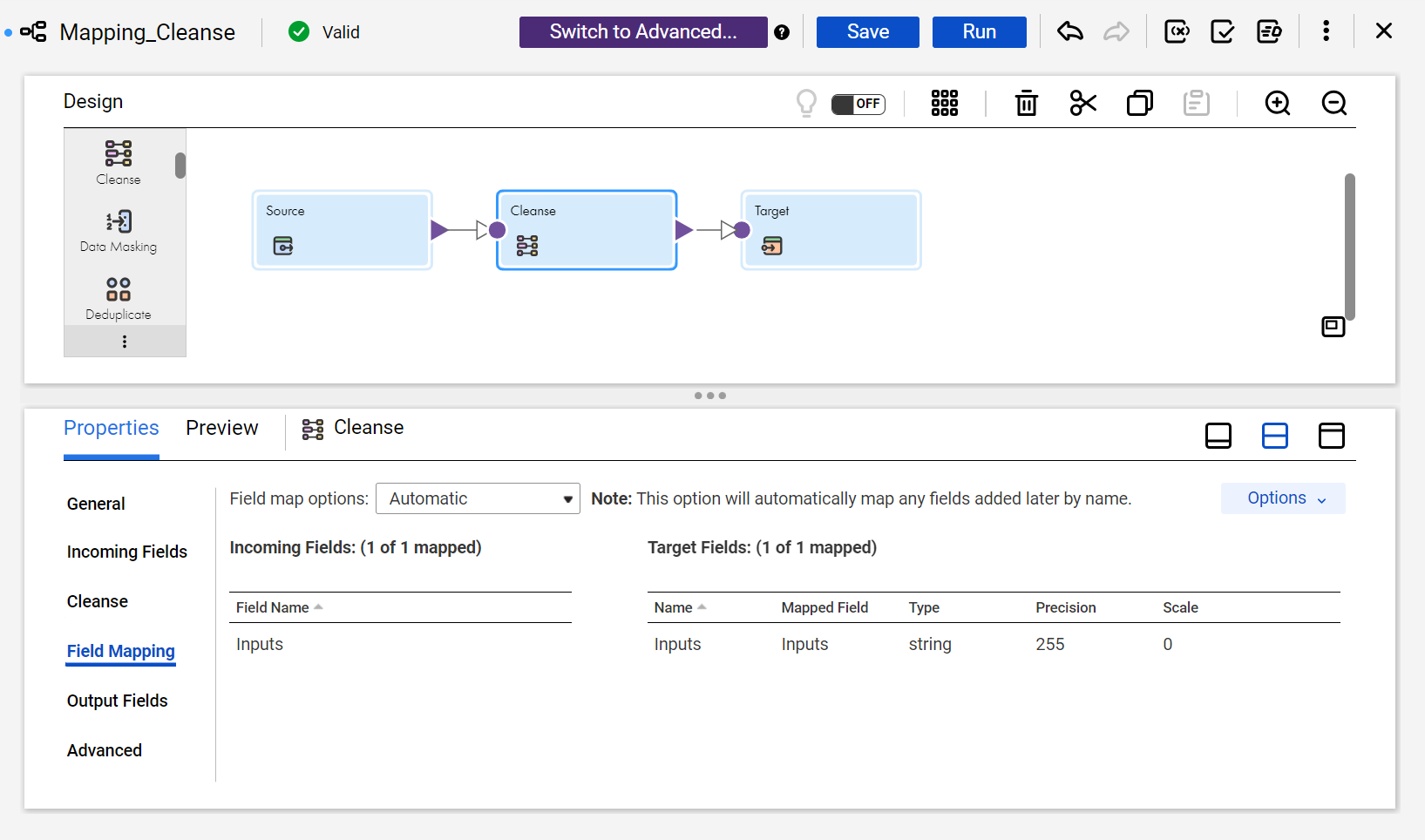Click the Cleanse node output arrow

tap(683, 230)
